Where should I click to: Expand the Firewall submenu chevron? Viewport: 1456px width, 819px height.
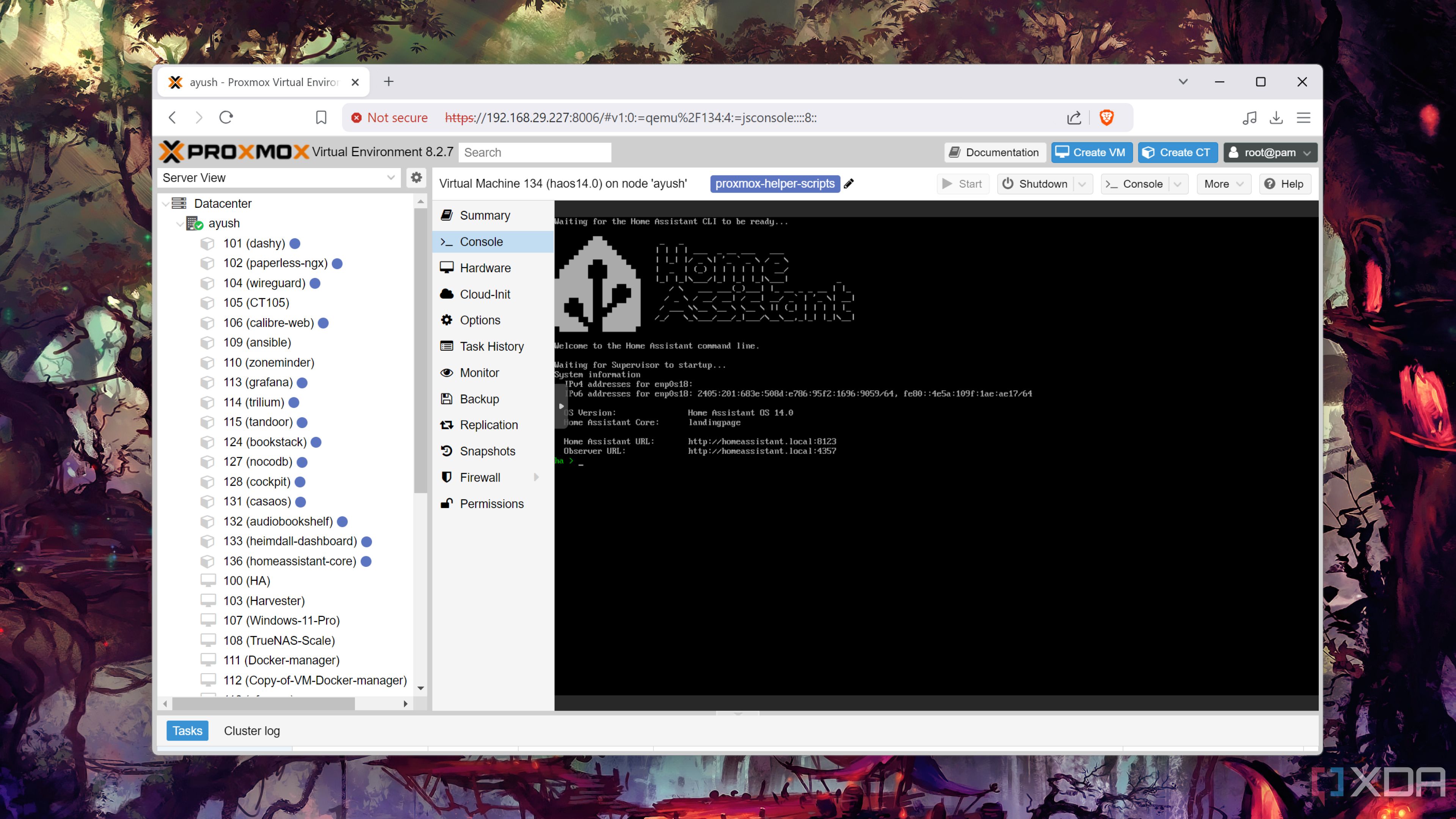tap(537, 477)
